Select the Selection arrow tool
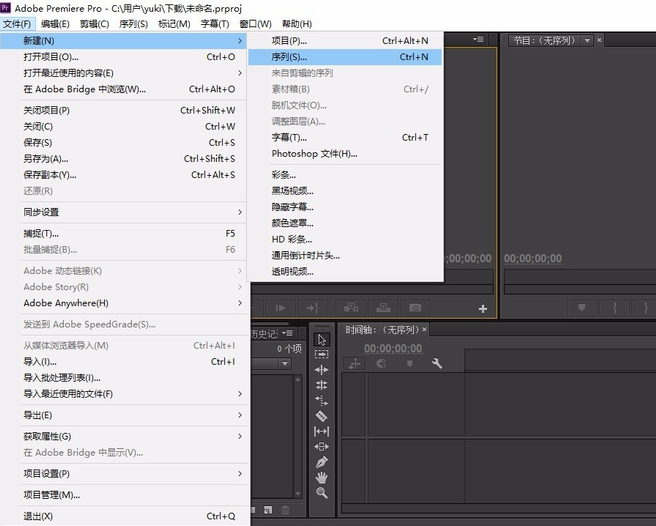The image size is (656, 526). point(321,340)
